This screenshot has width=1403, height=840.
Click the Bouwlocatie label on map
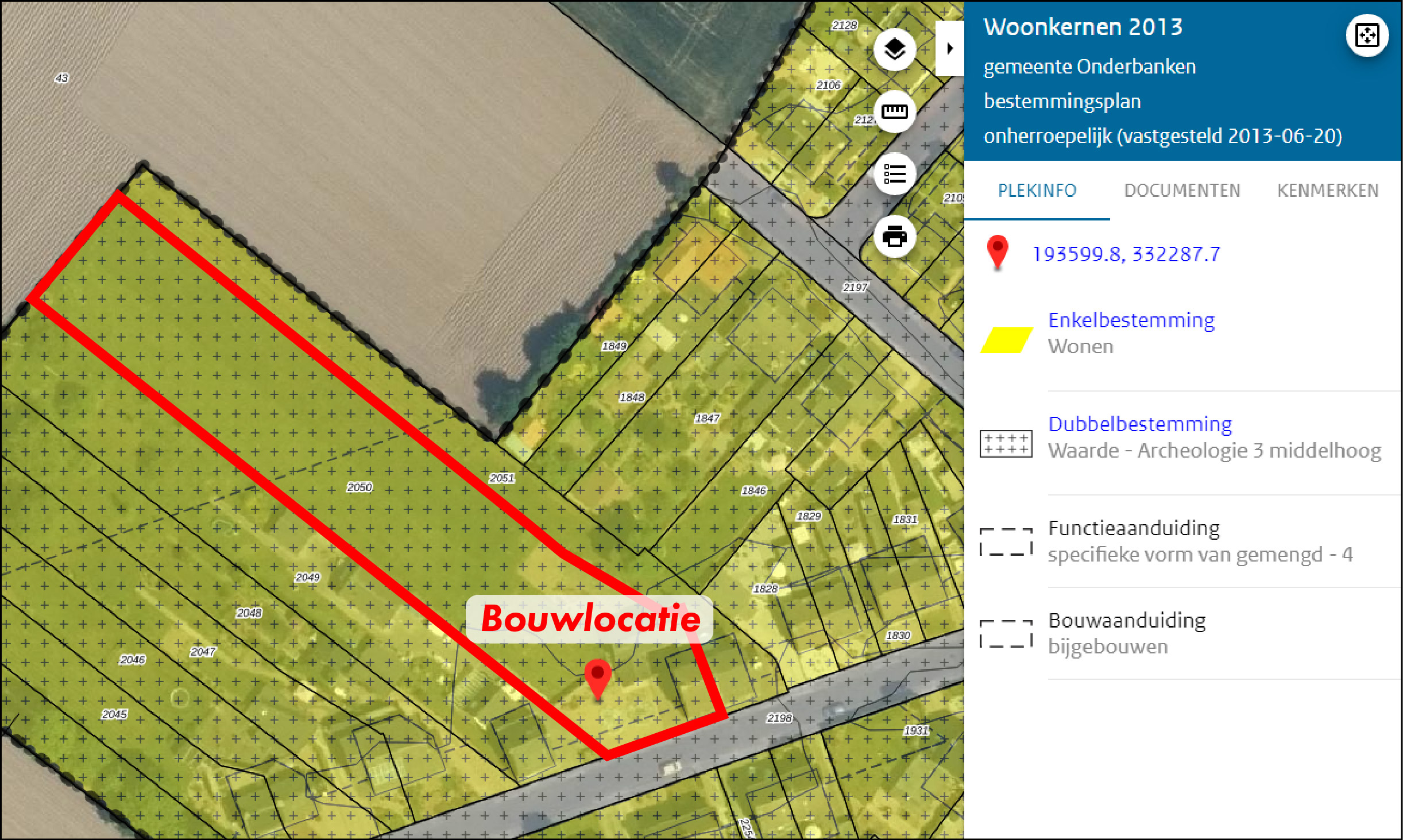tap(590, 619)
